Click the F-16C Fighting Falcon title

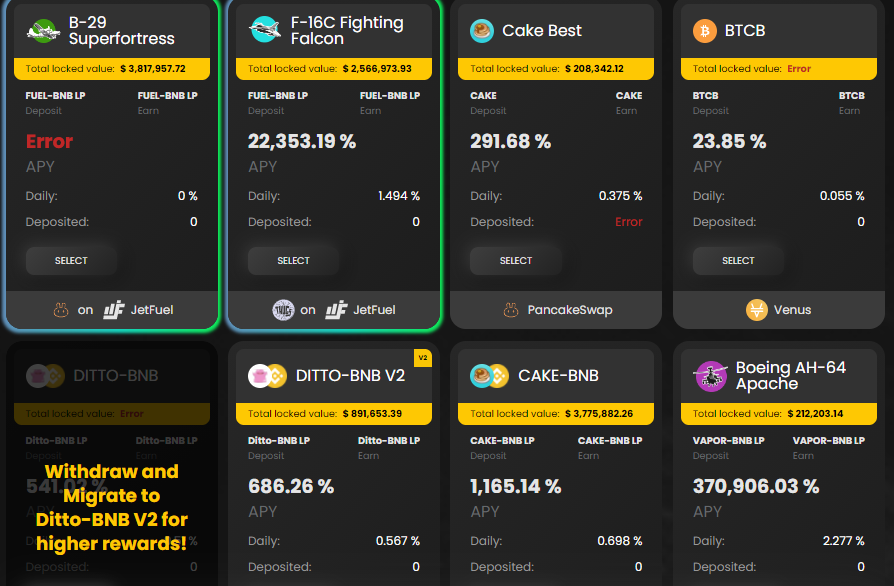(x=347, y=30)
